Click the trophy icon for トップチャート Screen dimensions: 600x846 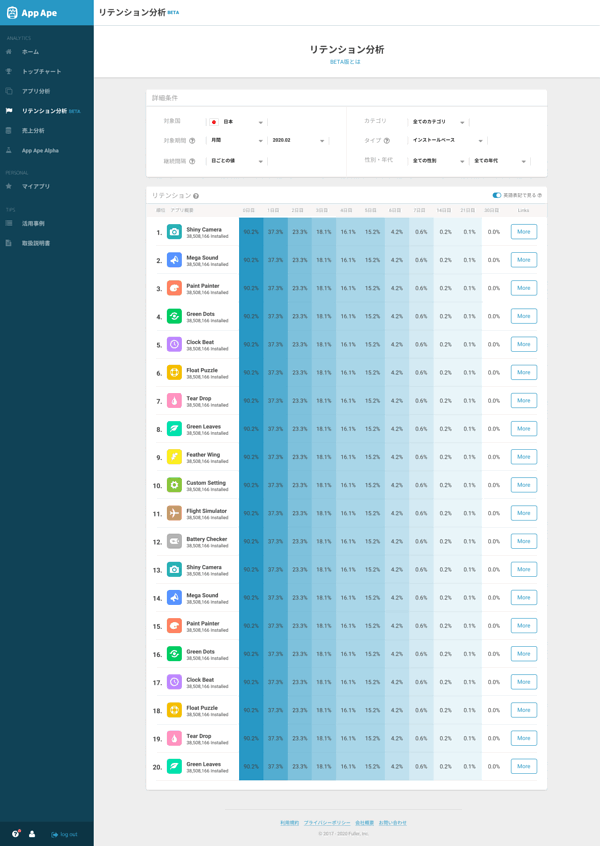point(9,71)
